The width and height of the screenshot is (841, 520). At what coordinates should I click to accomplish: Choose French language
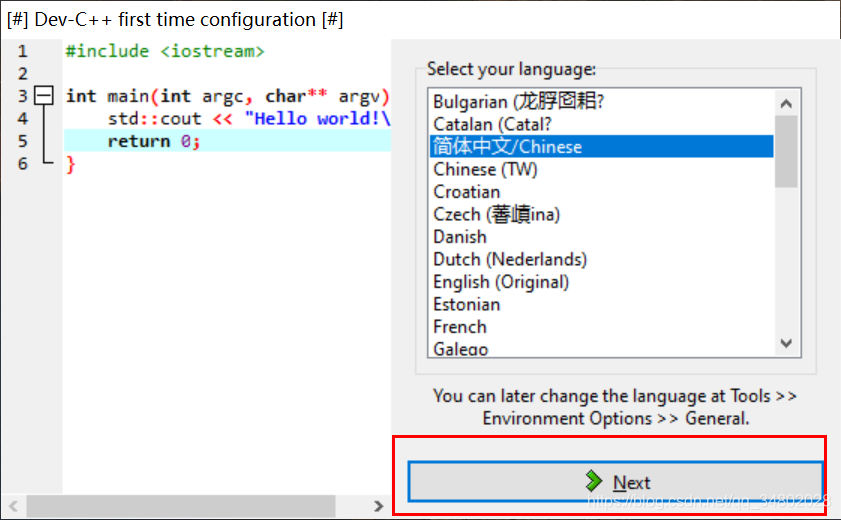(602, 327)
